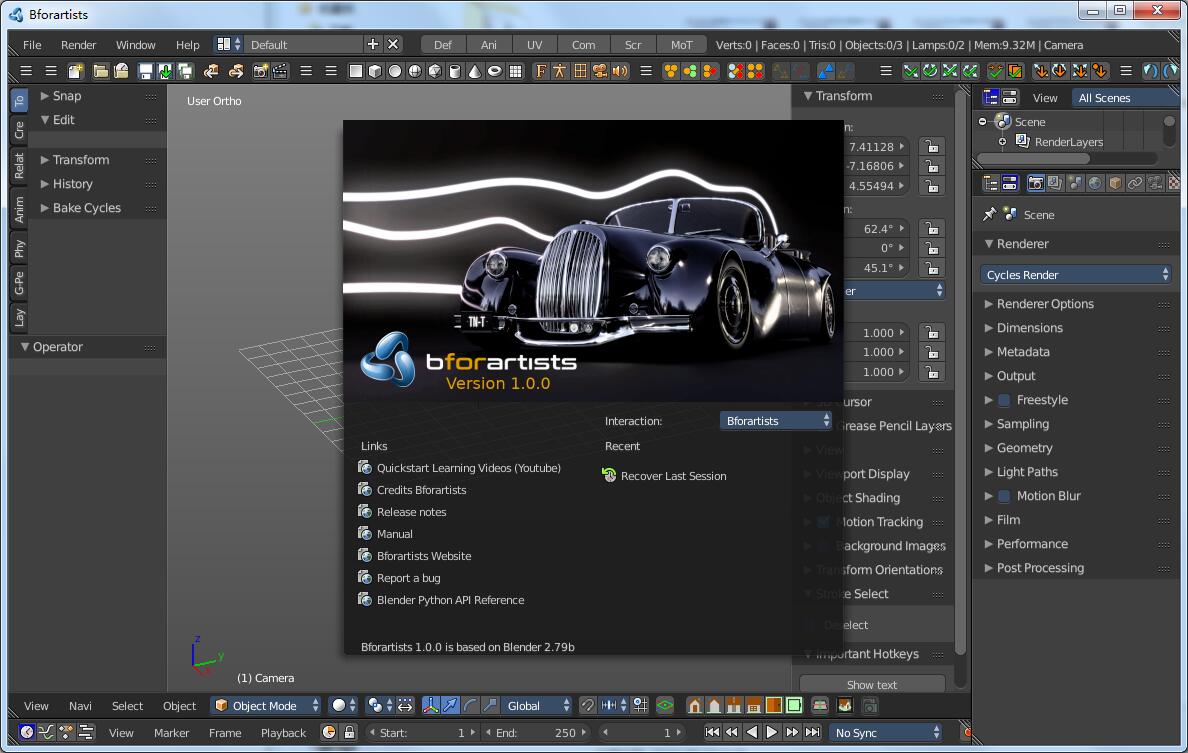
Task: Open the File menu
Action: click(32, 45)
